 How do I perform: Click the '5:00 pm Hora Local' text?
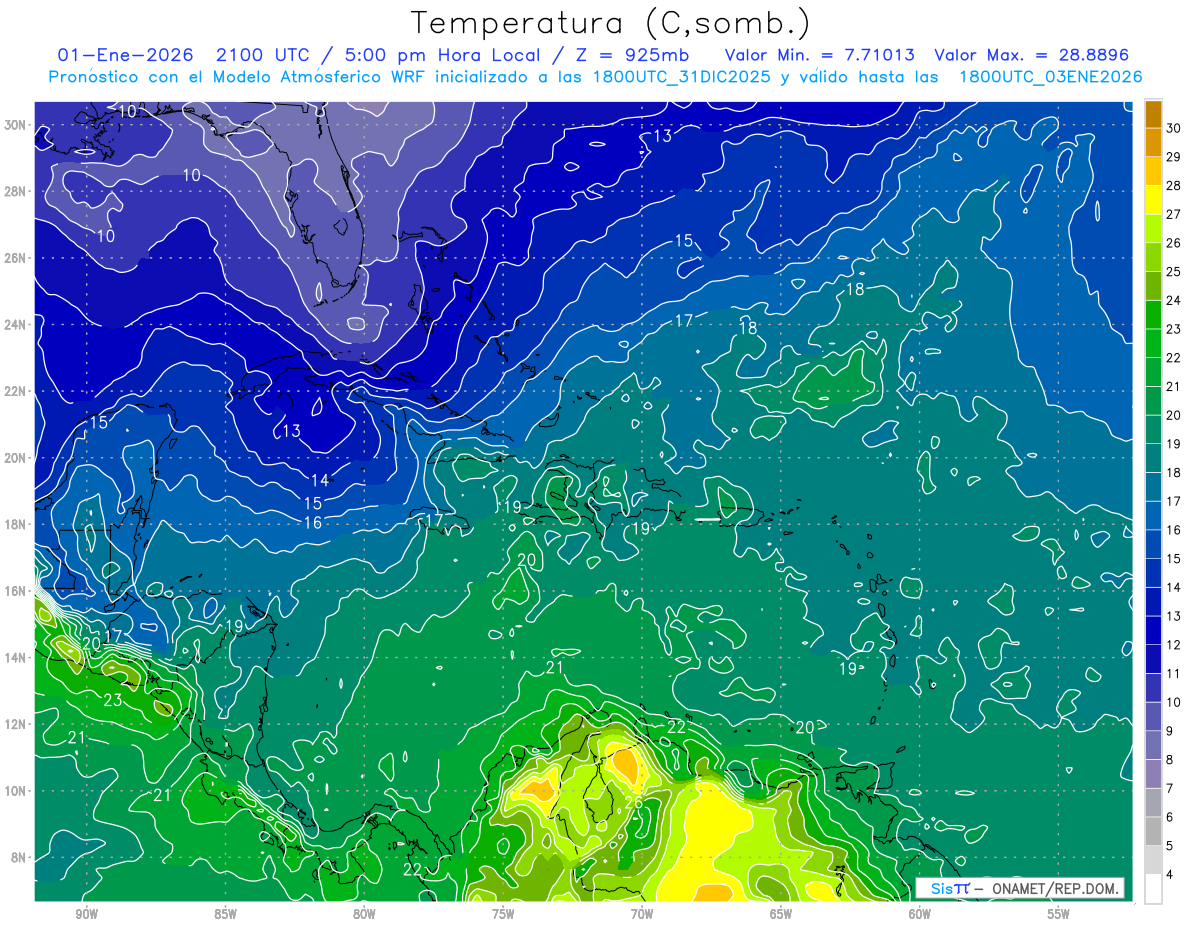click(x=442, y=55)
